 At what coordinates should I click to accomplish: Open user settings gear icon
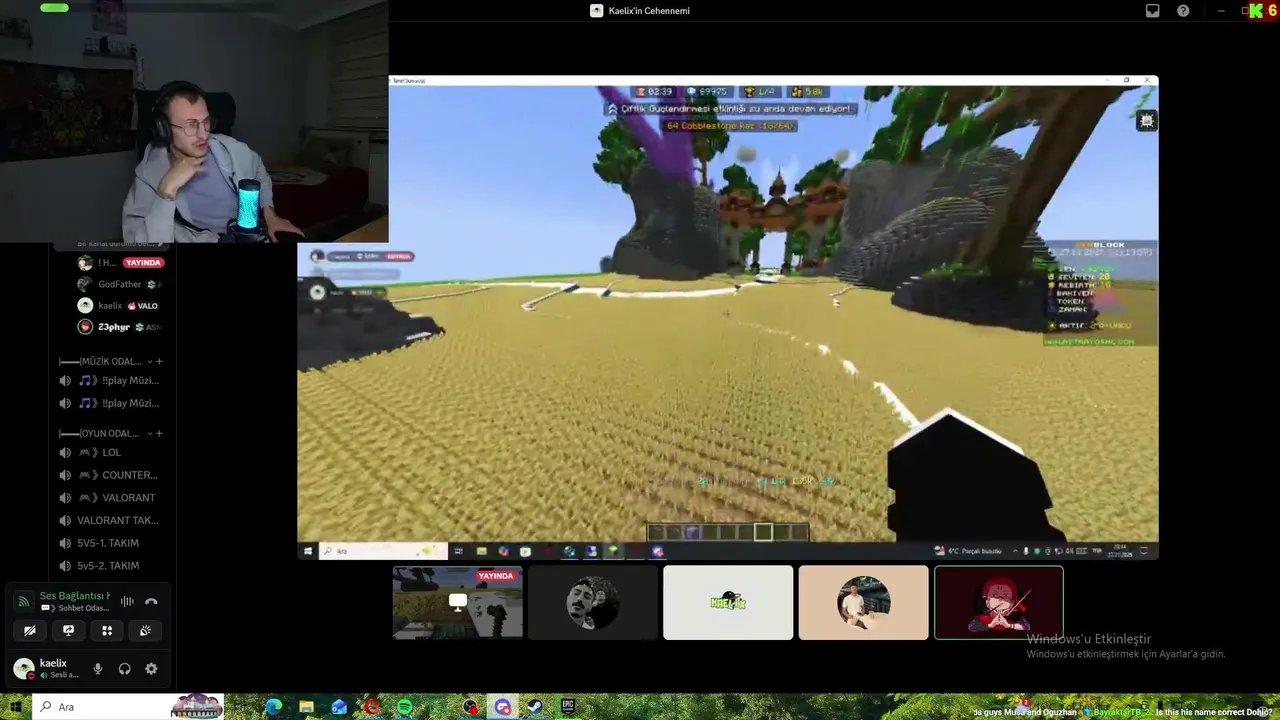[151, 669]
